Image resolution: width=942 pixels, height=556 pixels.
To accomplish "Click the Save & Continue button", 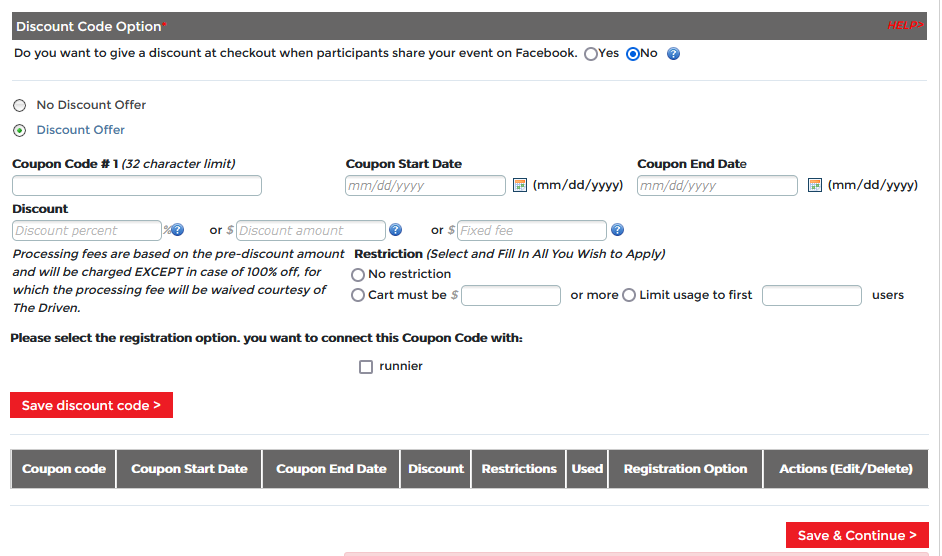I will (857, 535).
